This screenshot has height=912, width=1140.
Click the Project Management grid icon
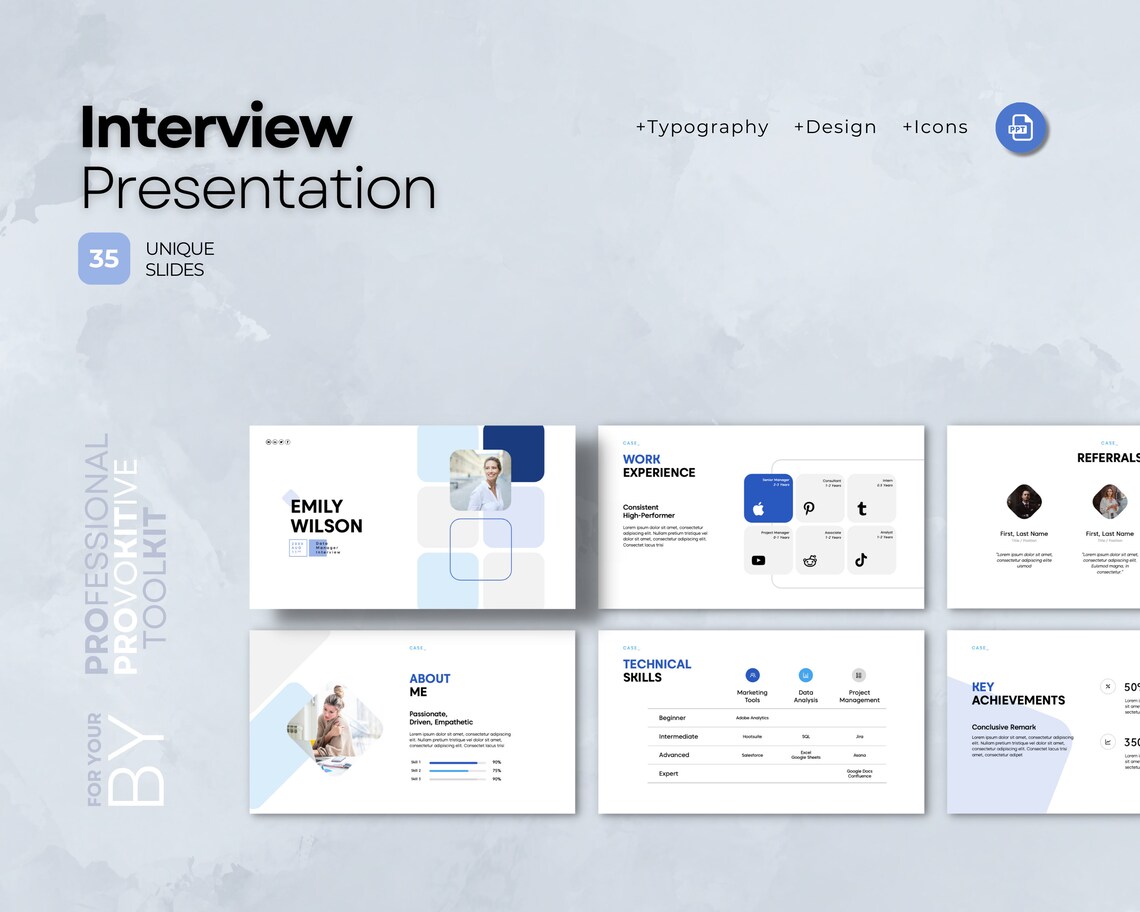point(859,675)
